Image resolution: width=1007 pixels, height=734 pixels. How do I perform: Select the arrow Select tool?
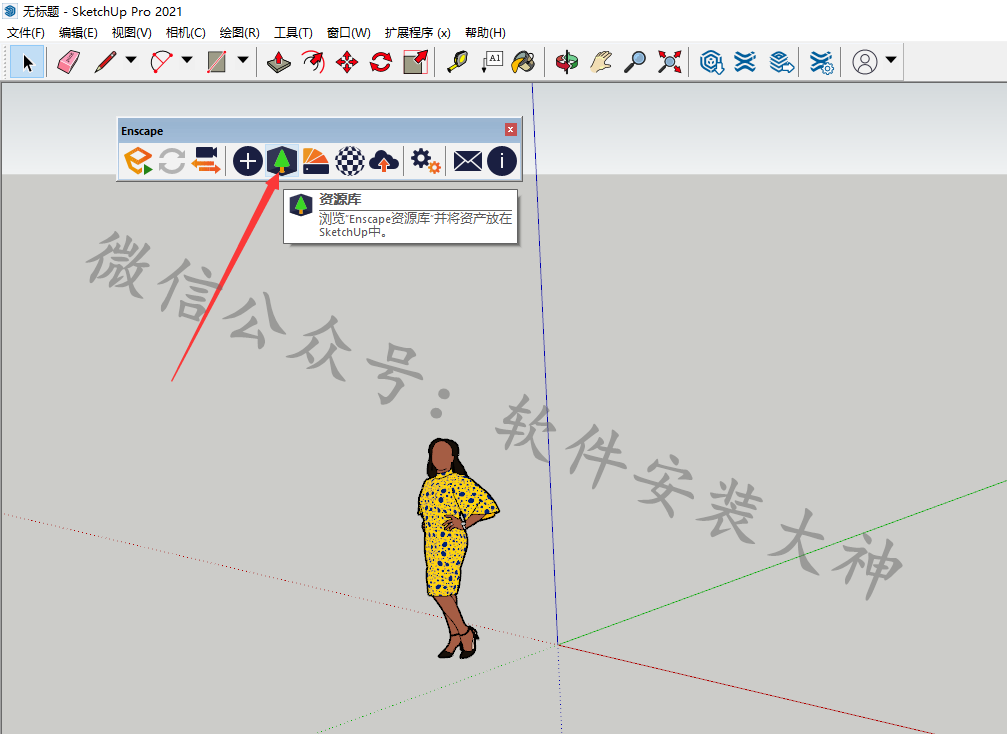pyautogui.click(x=28, y=62)
